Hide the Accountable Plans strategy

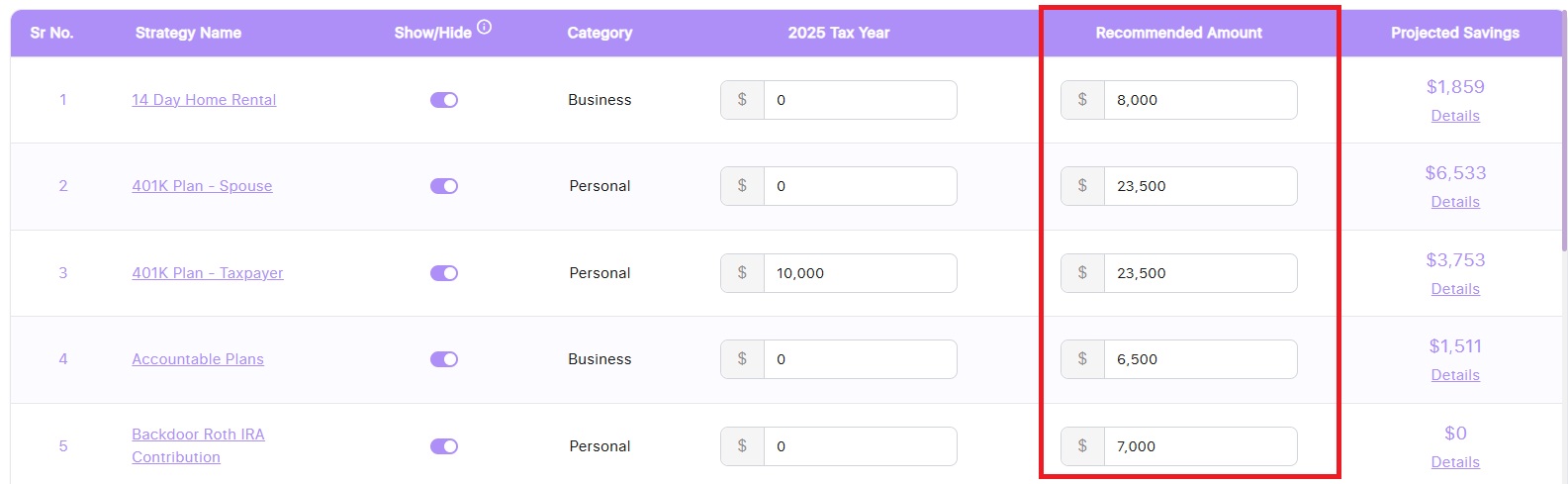pos(444,359)
